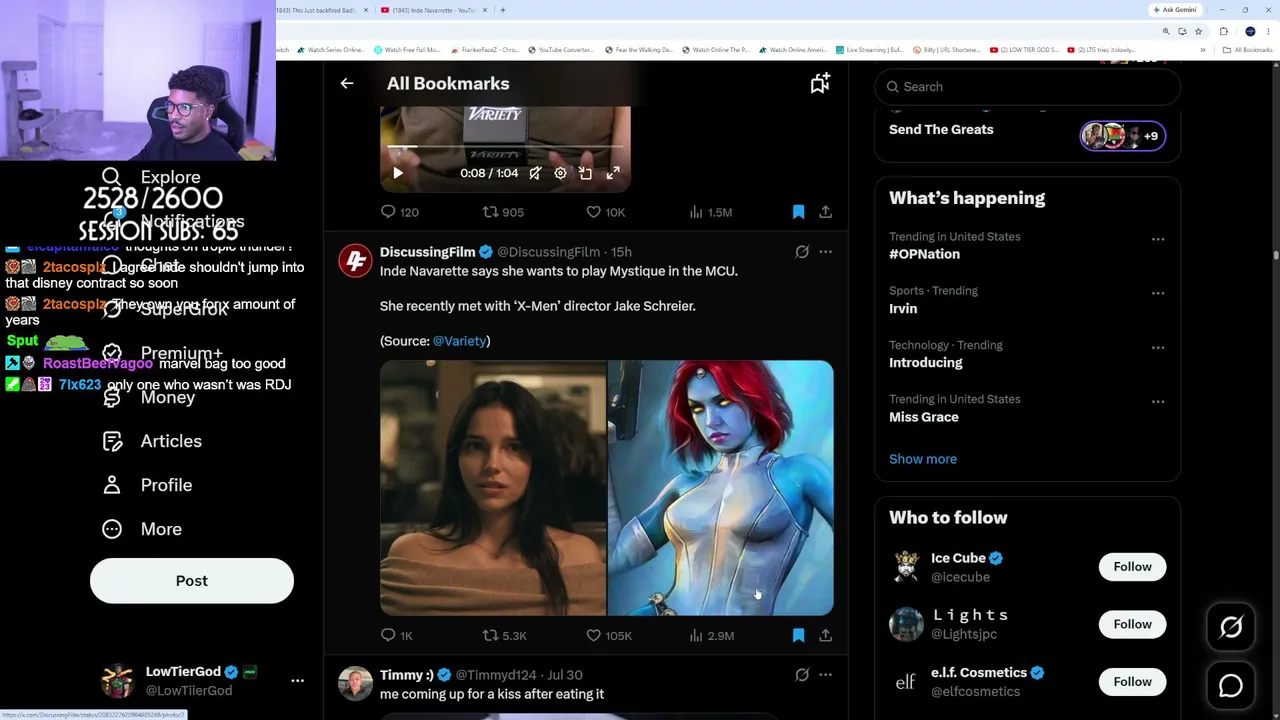The width and height of the screenshot is (1280, 720).
Task: Open the video settings gear
Action: [560, 173]
